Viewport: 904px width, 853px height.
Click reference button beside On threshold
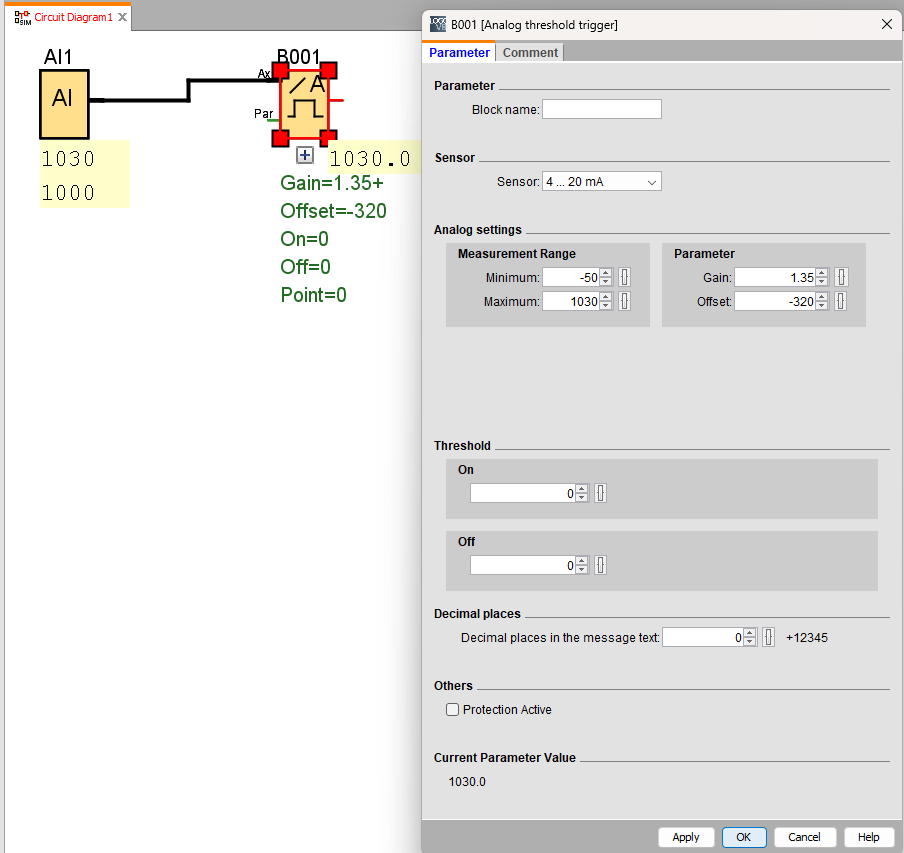(600, 493)
